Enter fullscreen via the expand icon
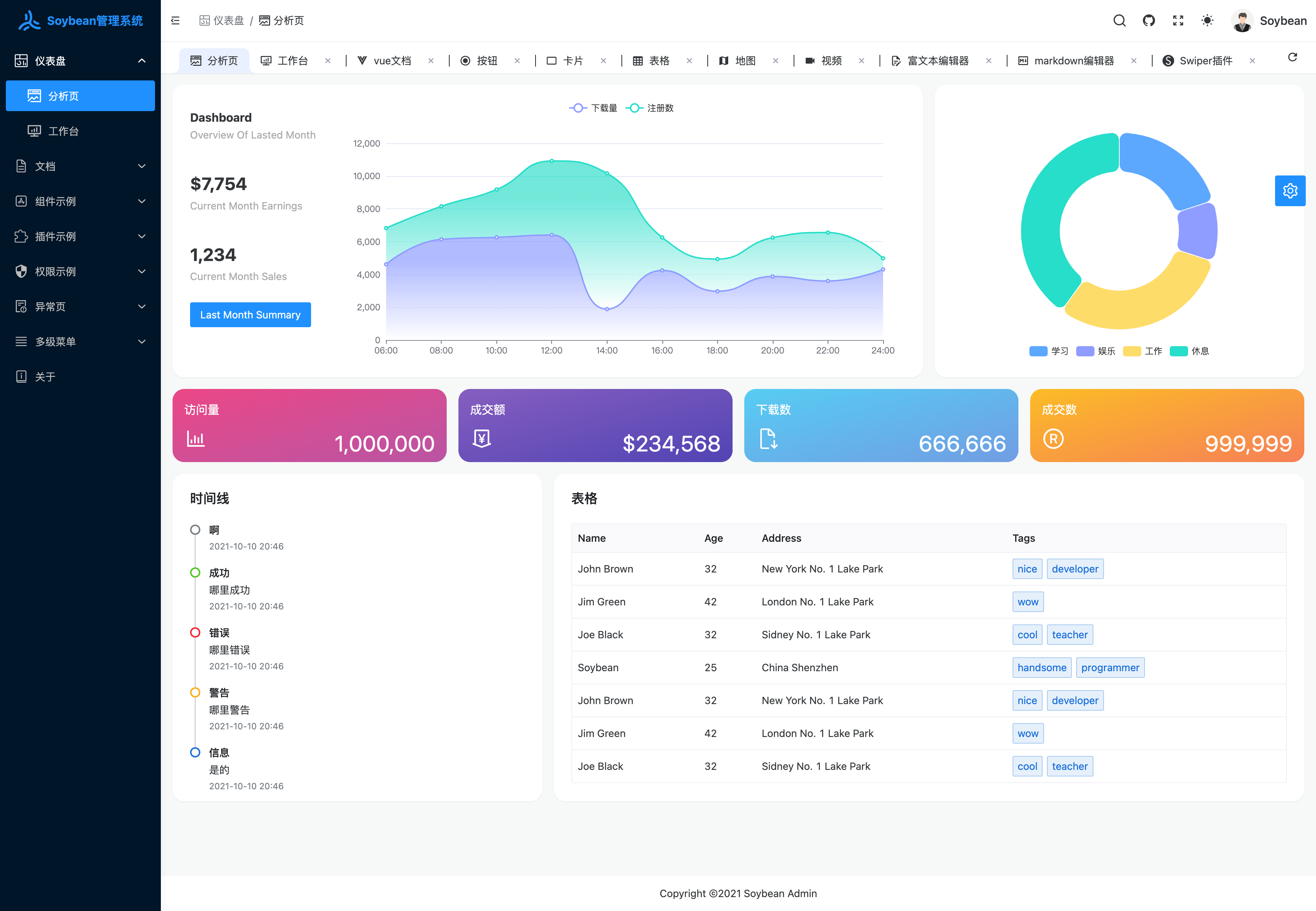1316x911 pixels. (1178, 20)
